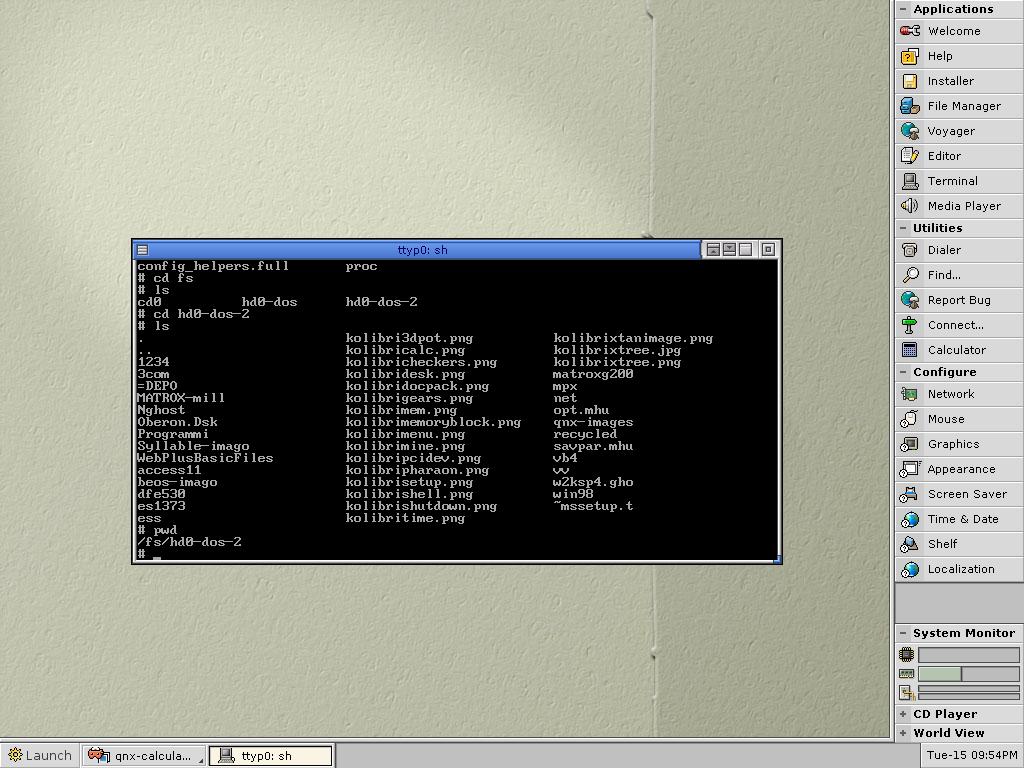
Task: Expand the CD Player section
Action: [x=903, y=714]
